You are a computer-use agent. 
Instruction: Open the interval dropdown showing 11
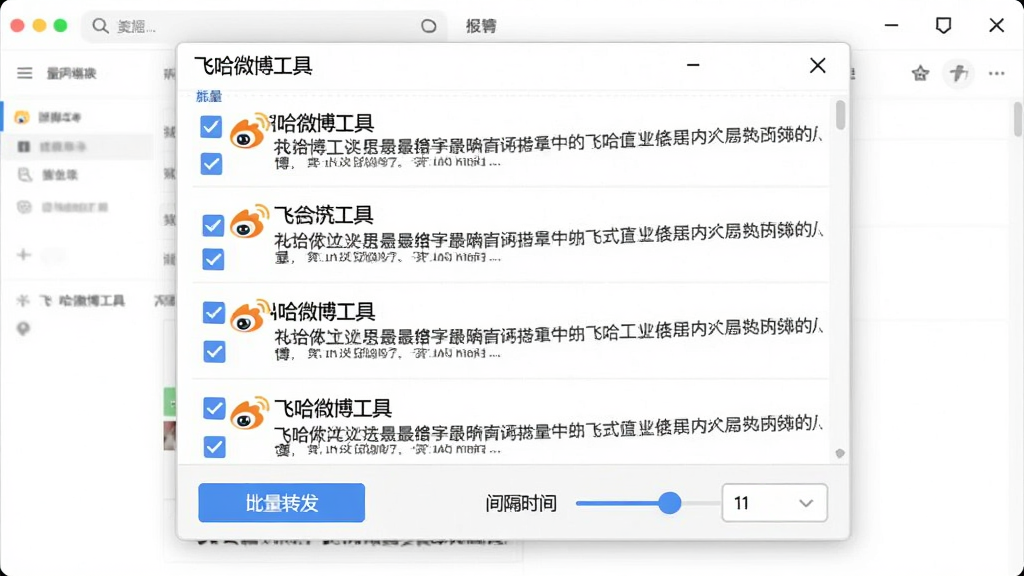[x=775, y=503]
